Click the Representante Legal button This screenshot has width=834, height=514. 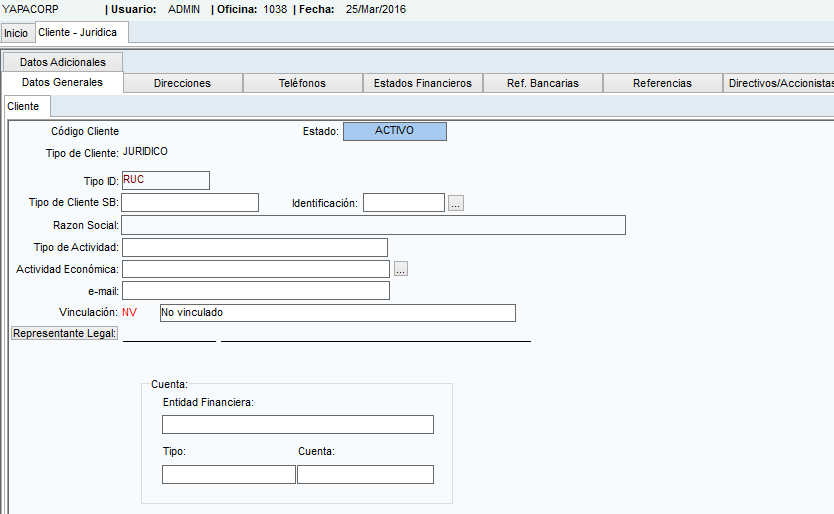pyautogui.click(x=64, y=334)
